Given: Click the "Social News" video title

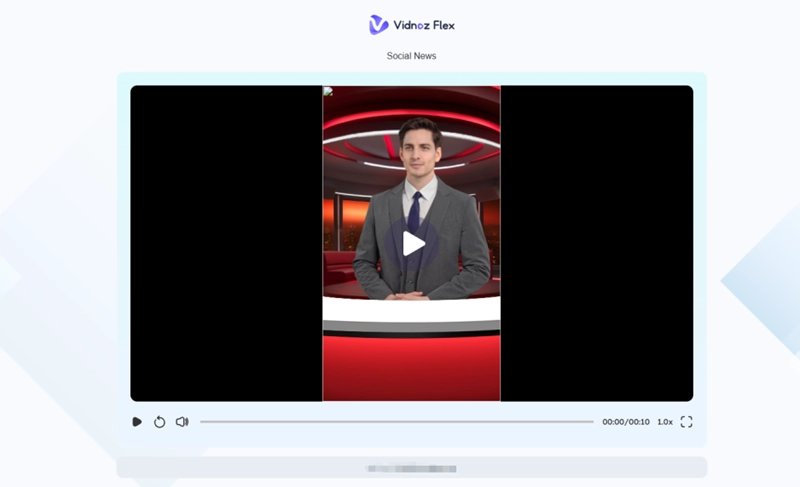Looking at the screenshot, I should tap(411, 56).
